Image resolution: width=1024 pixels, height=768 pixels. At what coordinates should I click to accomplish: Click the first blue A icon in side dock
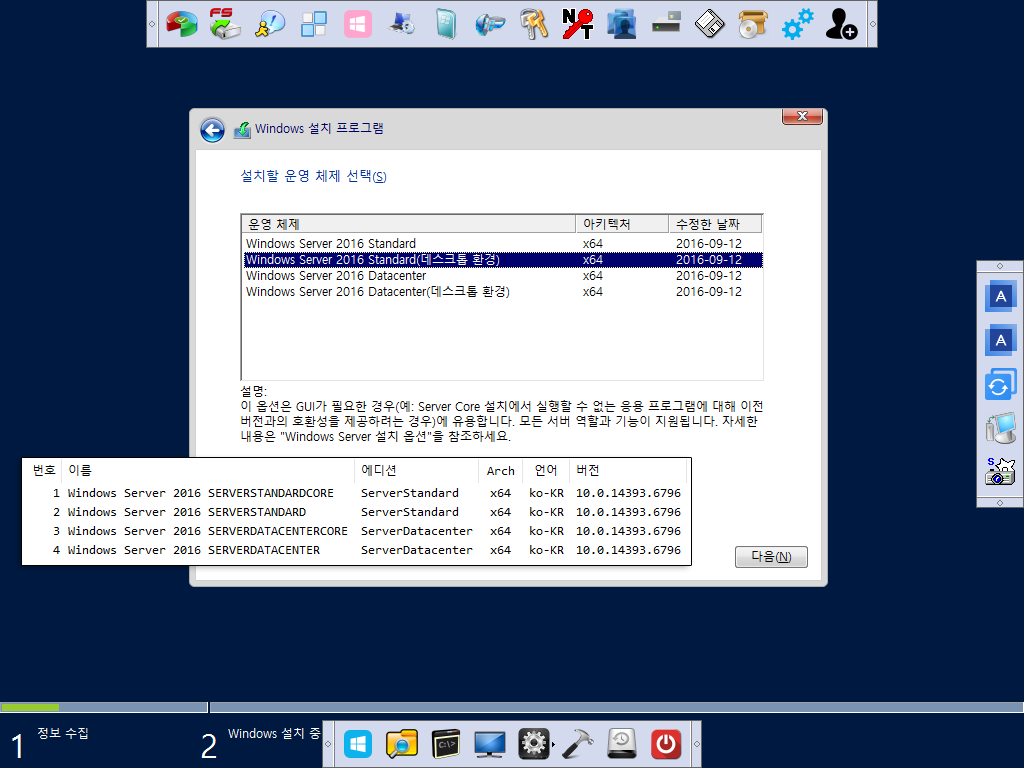click(x=1000, y=296)
